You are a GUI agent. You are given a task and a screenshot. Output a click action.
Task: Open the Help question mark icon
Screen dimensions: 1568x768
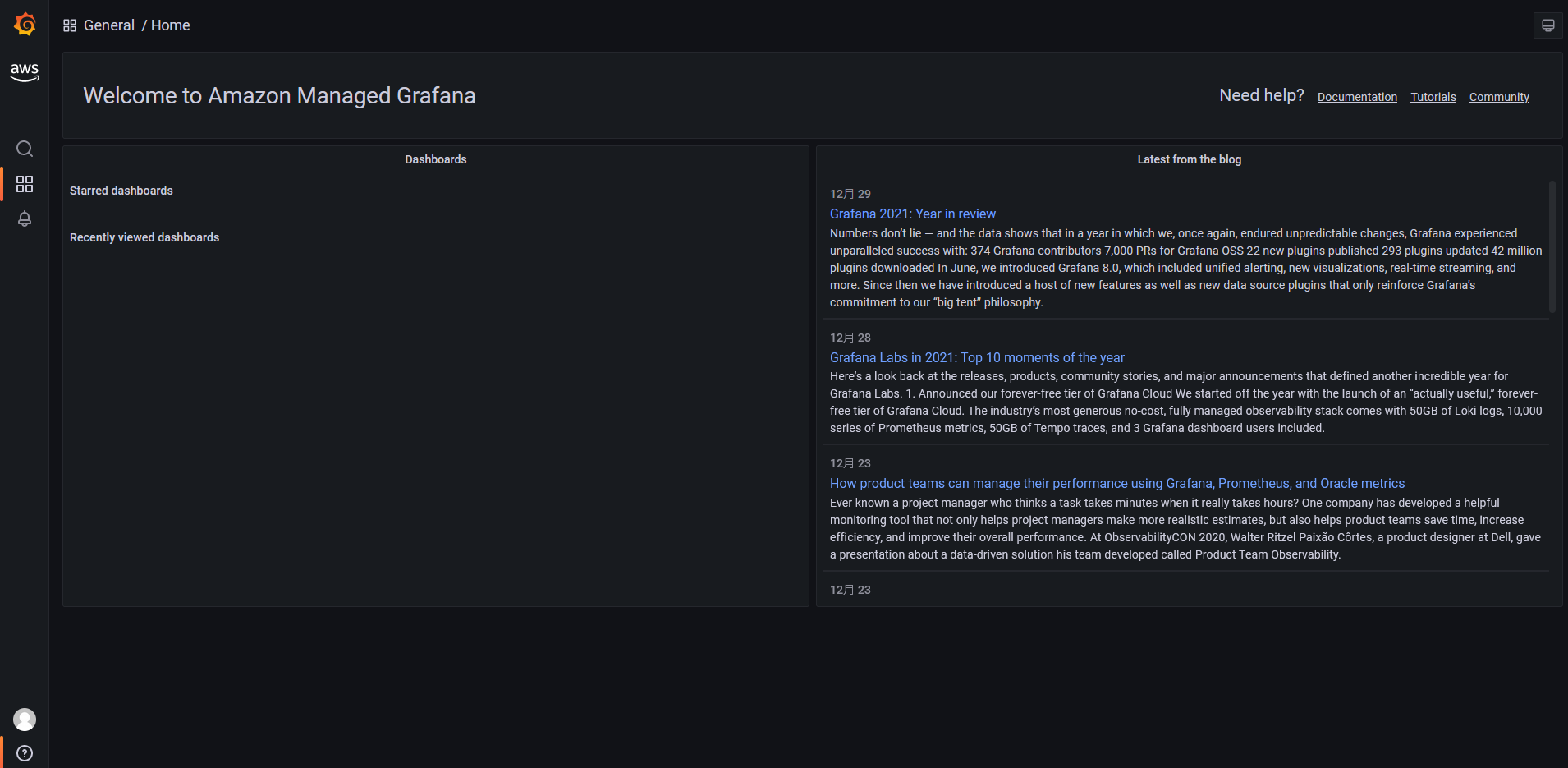coord(25,753)
